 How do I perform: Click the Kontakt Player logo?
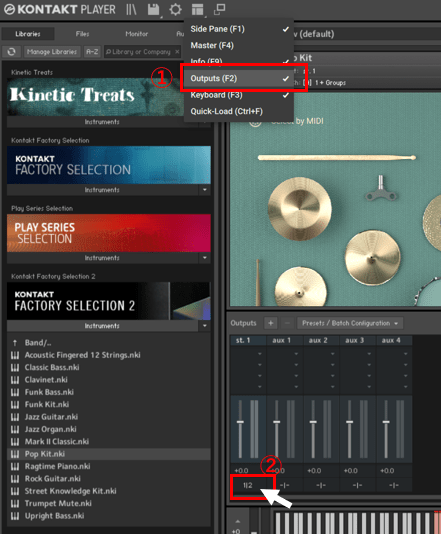tap(60, 9)
